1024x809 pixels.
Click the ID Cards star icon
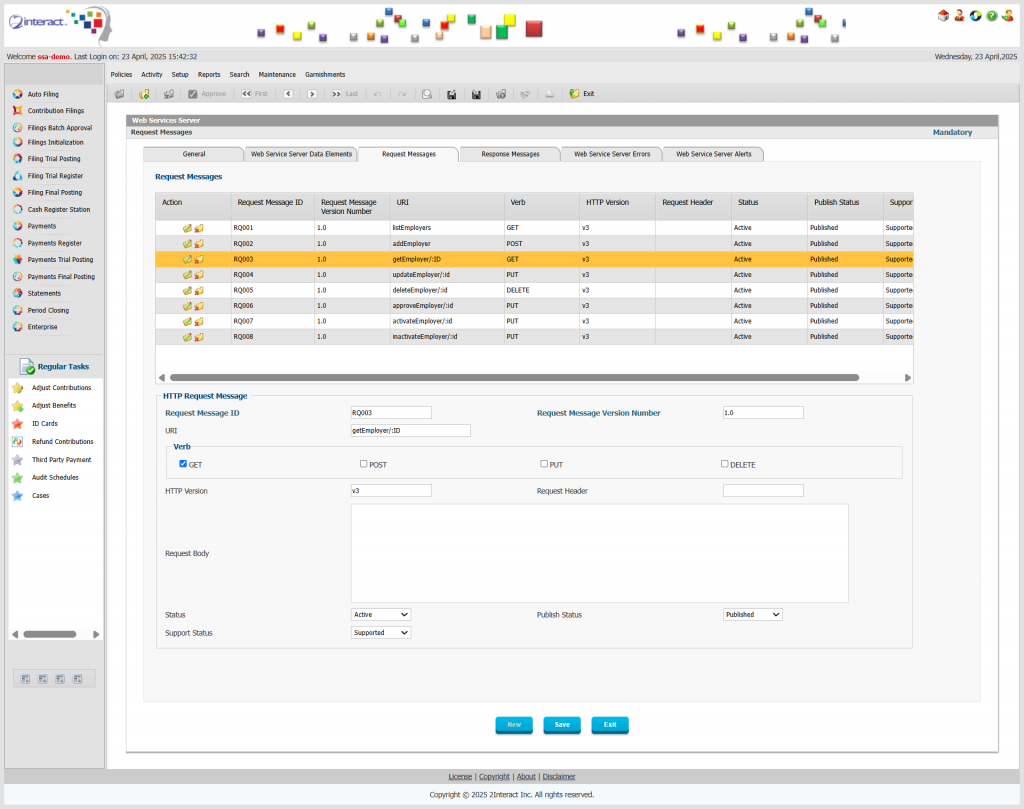click(17, 424)
